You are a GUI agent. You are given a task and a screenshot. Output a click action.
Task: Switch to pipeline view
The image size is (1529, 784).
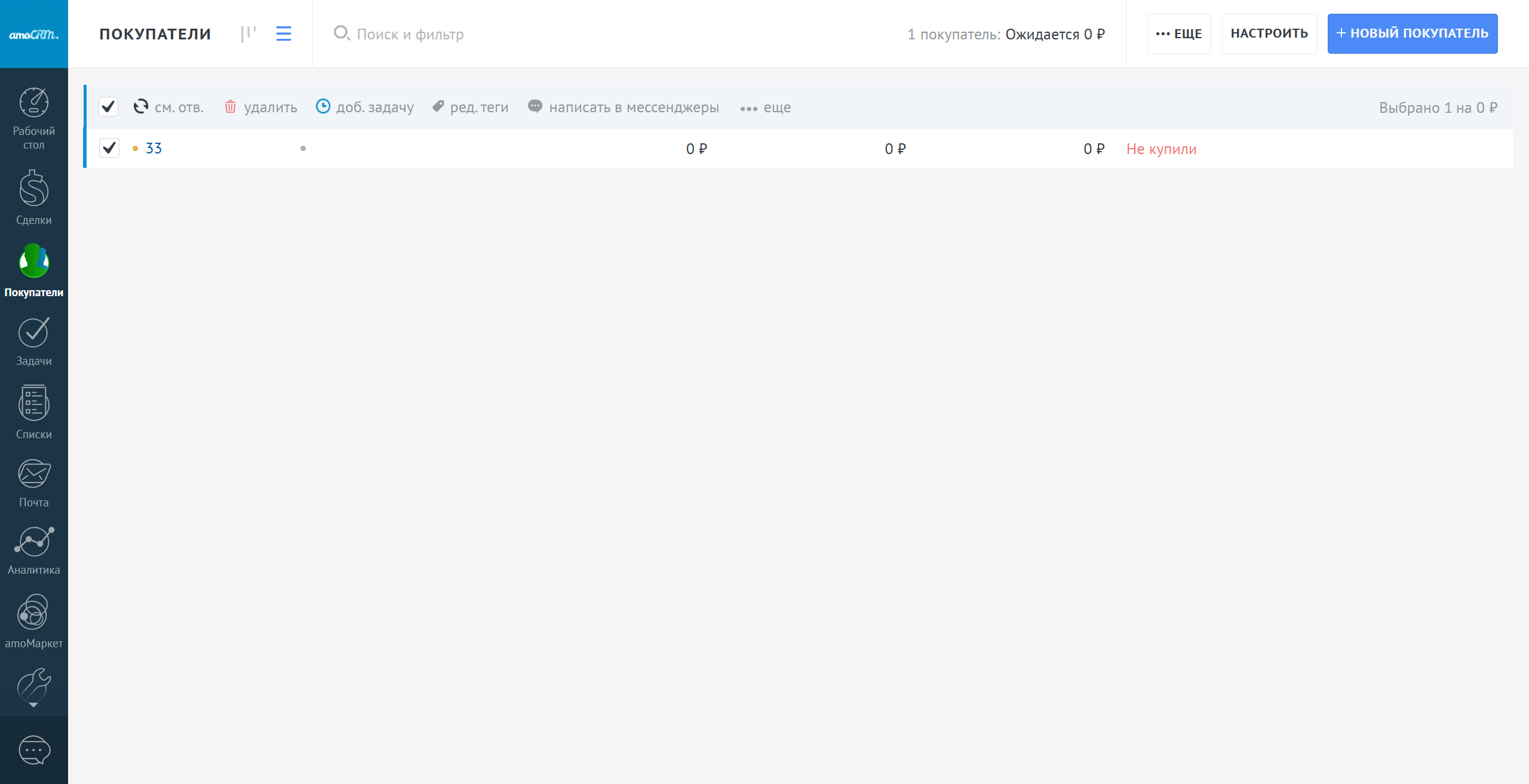[248, 34]
